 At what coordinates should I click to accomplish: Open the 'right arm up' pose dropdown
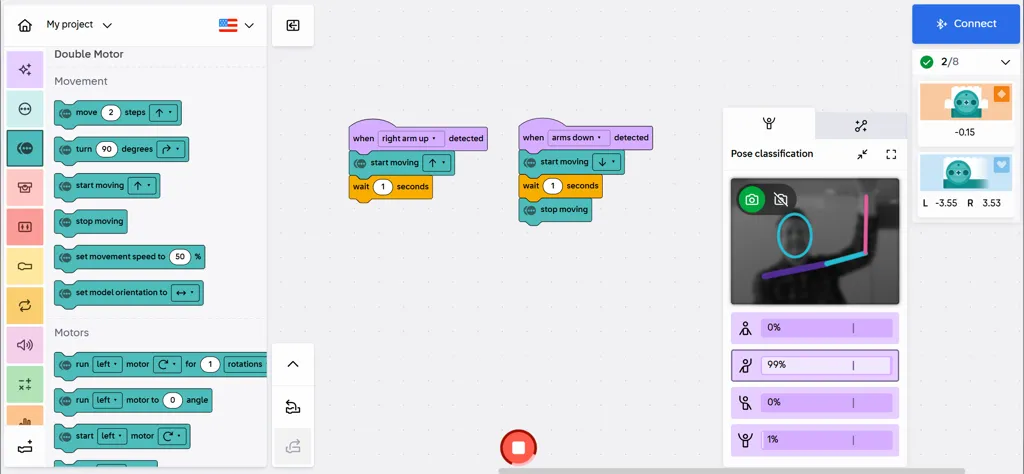[410, 138]
